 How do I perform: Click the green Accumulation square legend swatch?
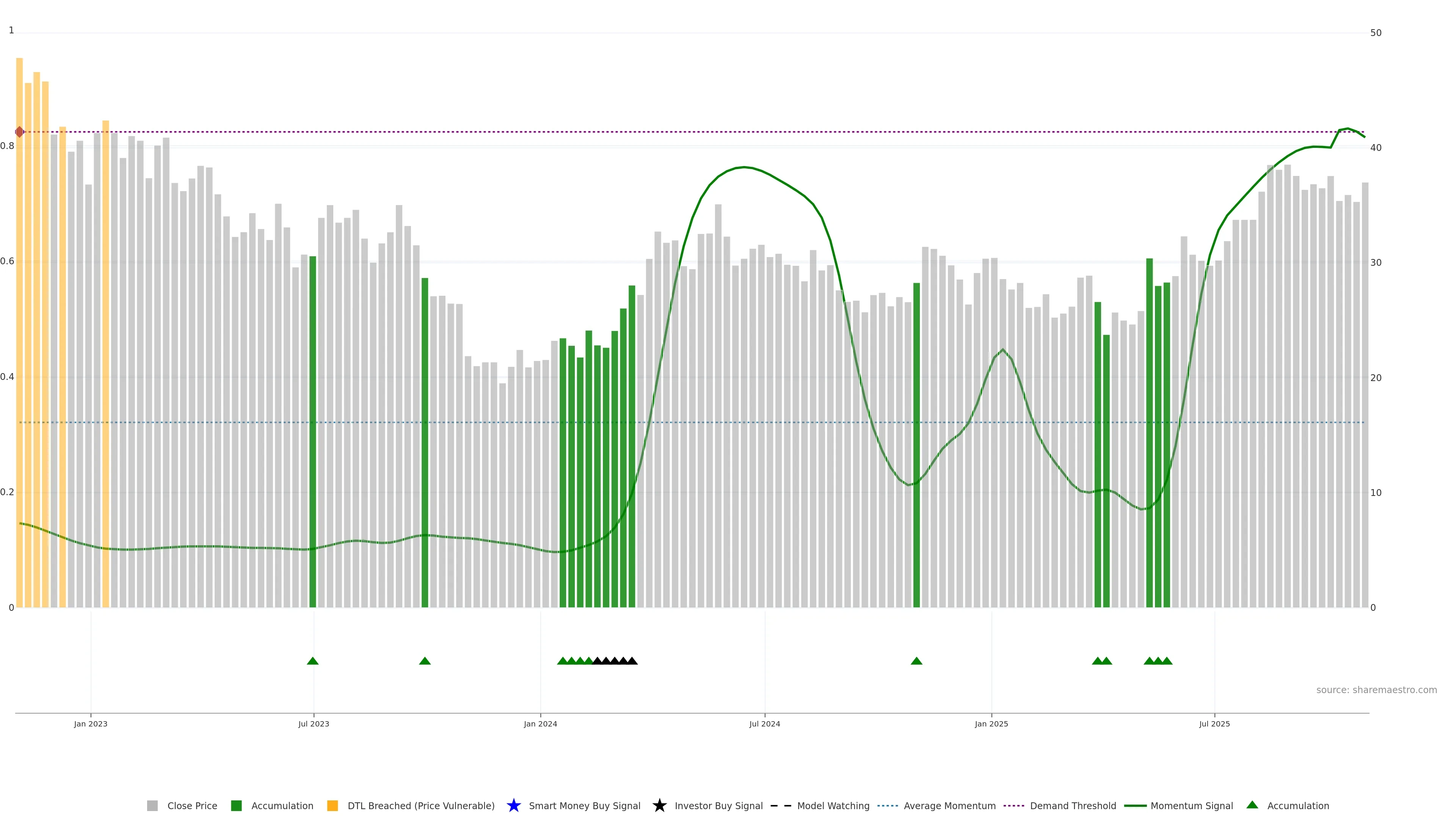pyautogui.click(x=236, y=805)
